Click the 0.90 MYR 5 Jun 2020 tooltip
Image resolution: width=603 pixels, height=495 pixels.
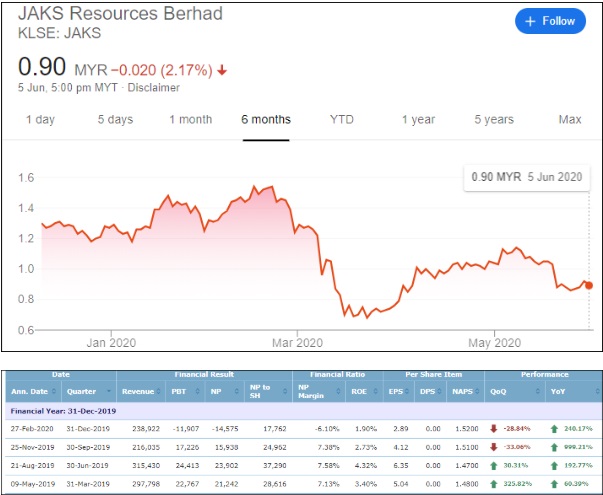[529, 178]
